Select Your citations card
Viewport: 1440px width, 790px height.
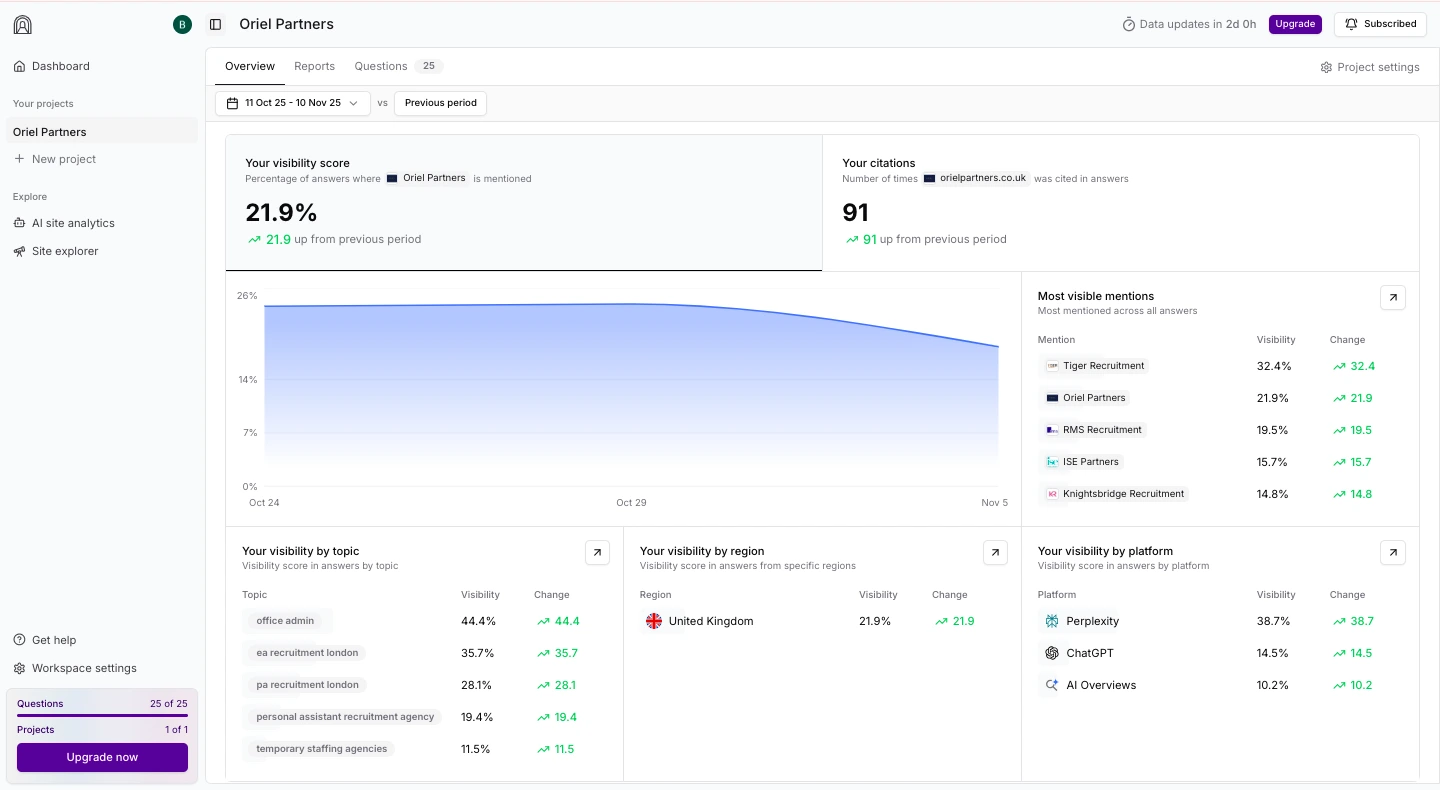click(x=1120, y=203)
